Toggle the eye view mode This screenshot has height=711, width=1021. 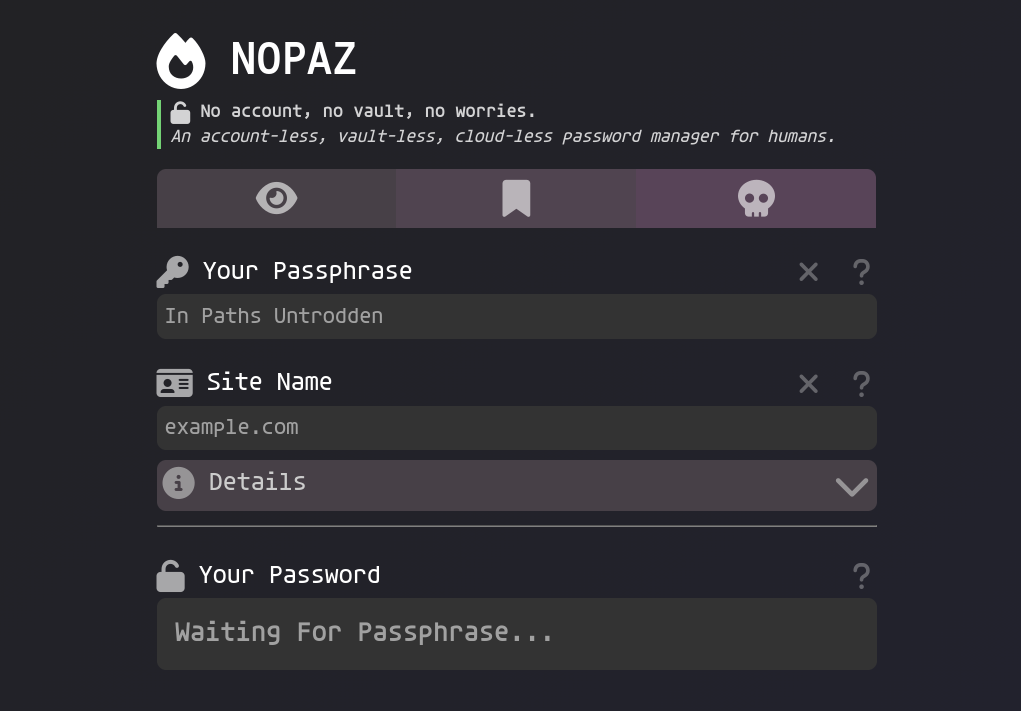(276, 198)
